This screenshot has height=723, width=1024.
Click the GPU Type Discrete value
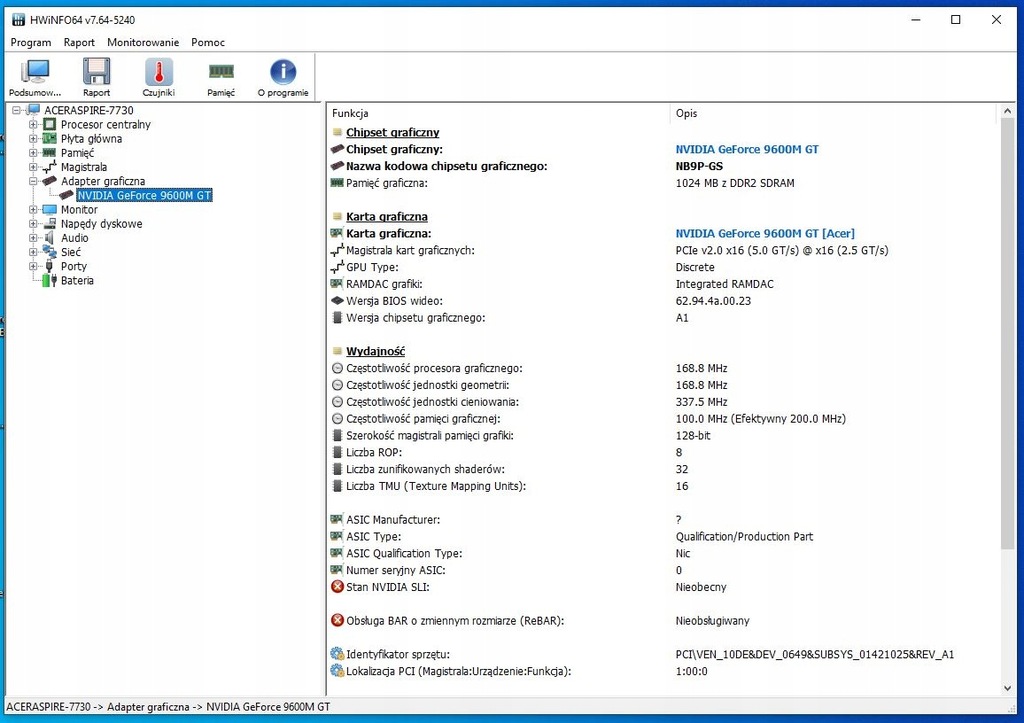coord(695,267)
